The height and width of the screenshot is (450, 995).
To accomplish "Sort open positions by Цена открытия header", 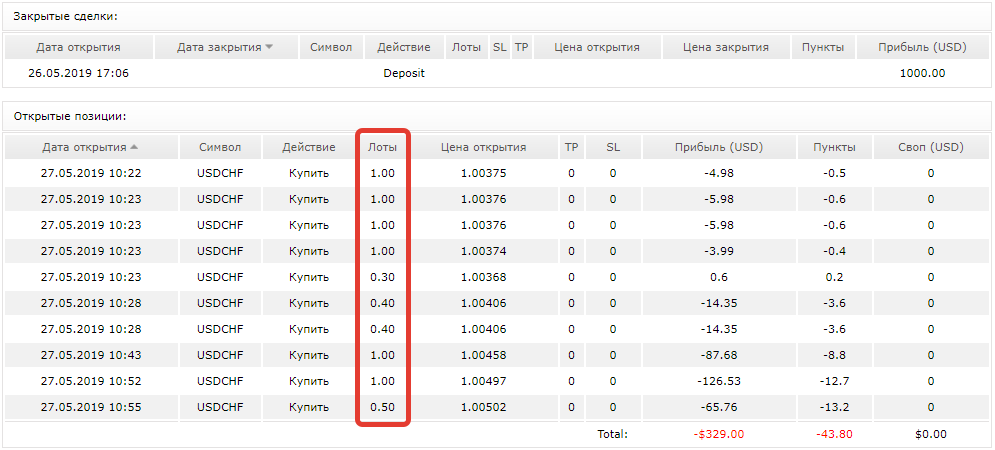I will tap(484, 147).
